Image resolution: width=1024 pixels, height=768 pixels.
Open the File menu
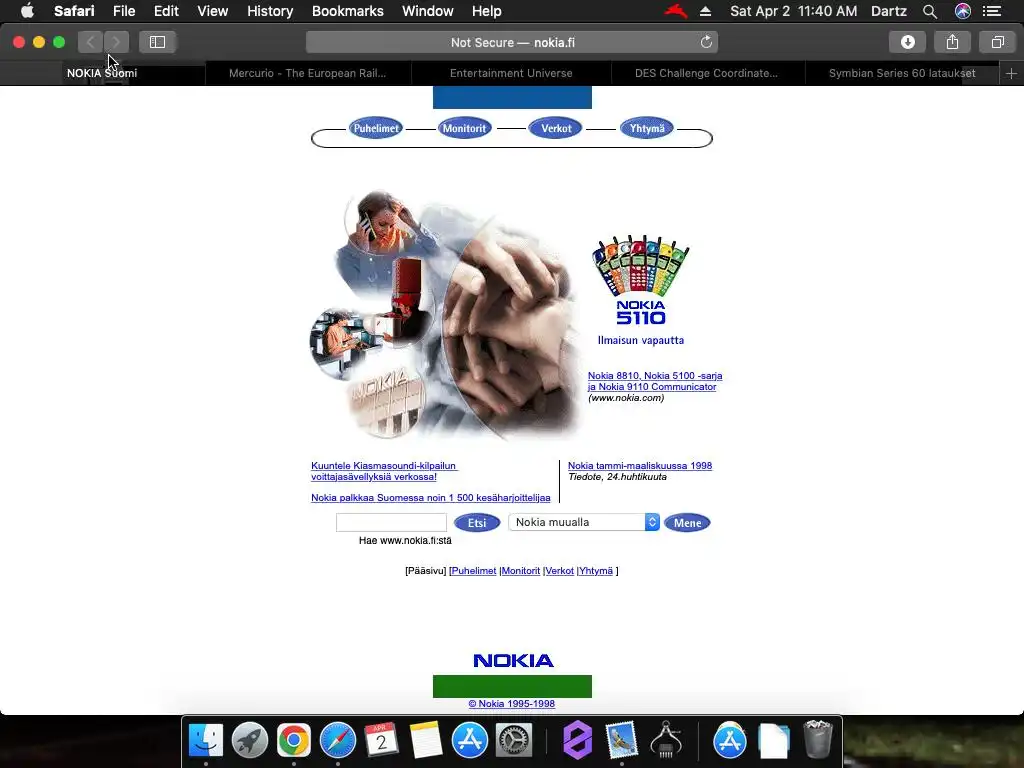(x=123, y=11)
